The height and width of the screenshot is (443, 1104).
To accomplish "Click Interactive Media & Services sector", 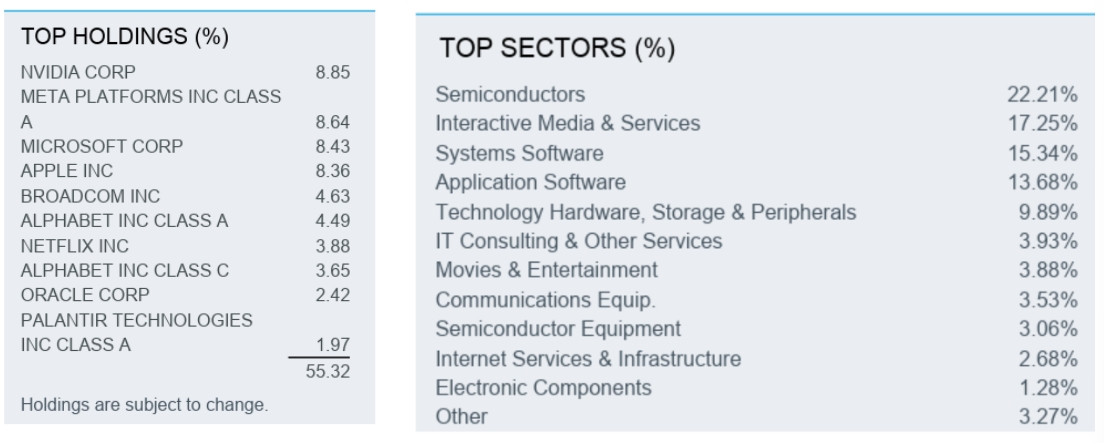I will (567, 124).
